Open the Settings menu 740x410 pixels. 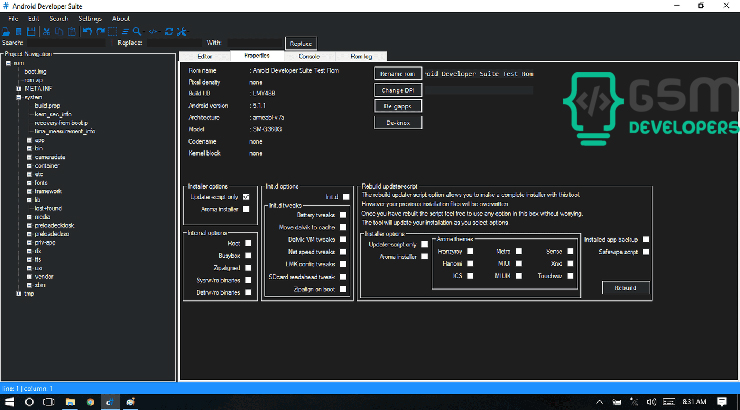coord(90,18)
